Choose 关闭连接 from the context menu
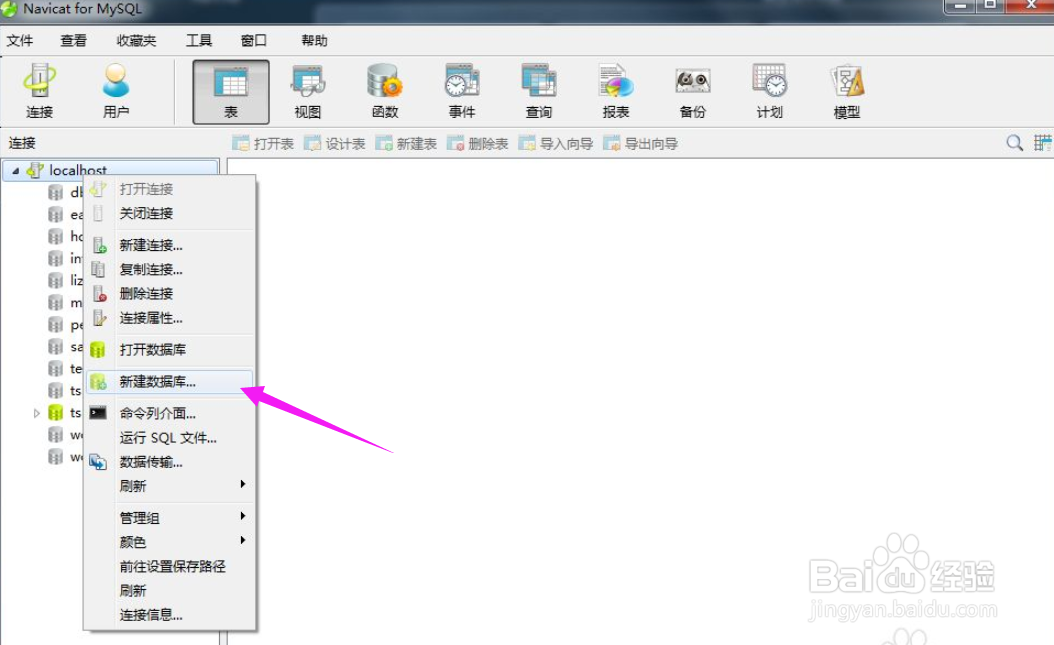Viewport: 1054px width, 645px height. pos(170,213)
